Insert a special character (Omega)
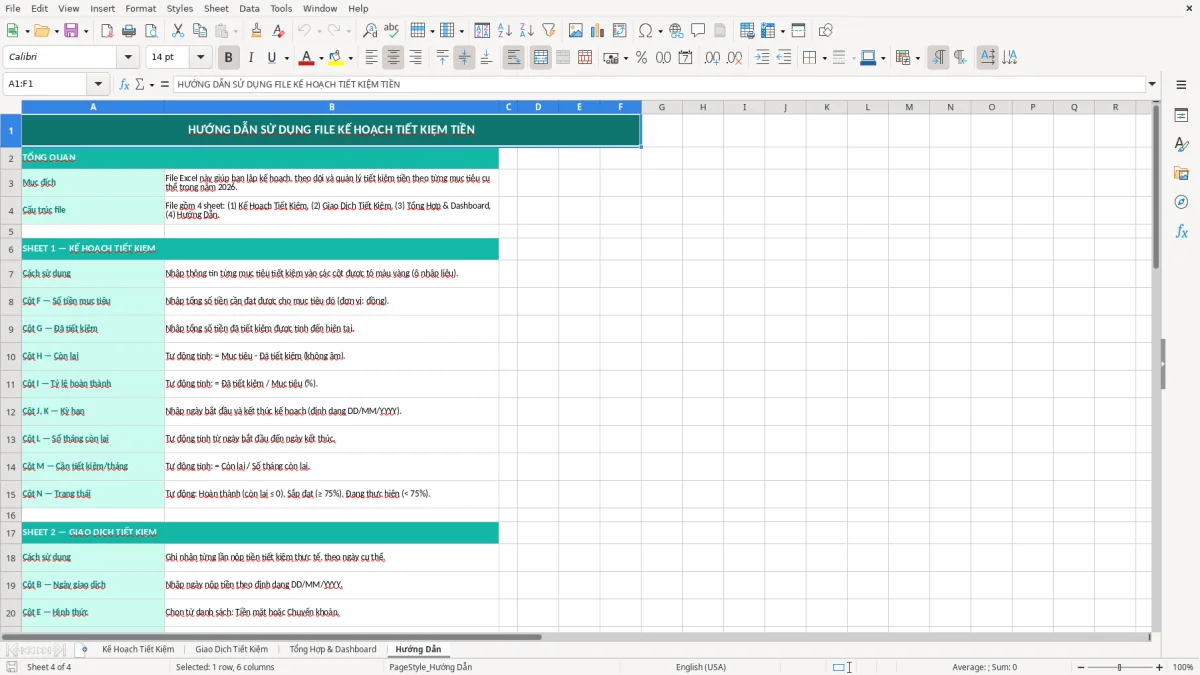This screenshot has height=675, width=1200. (x=646, y=31)
